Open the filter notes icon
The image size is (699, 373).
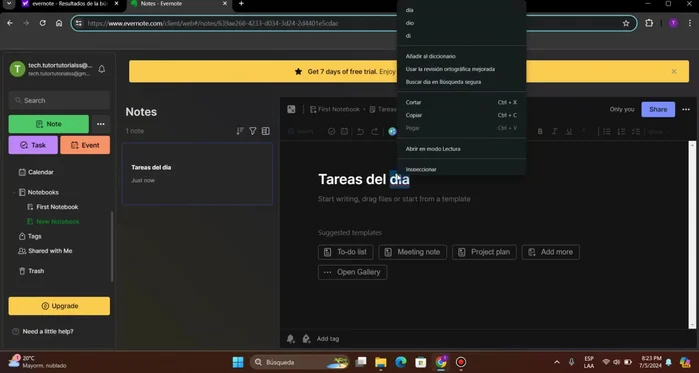[x=253, y=131]
